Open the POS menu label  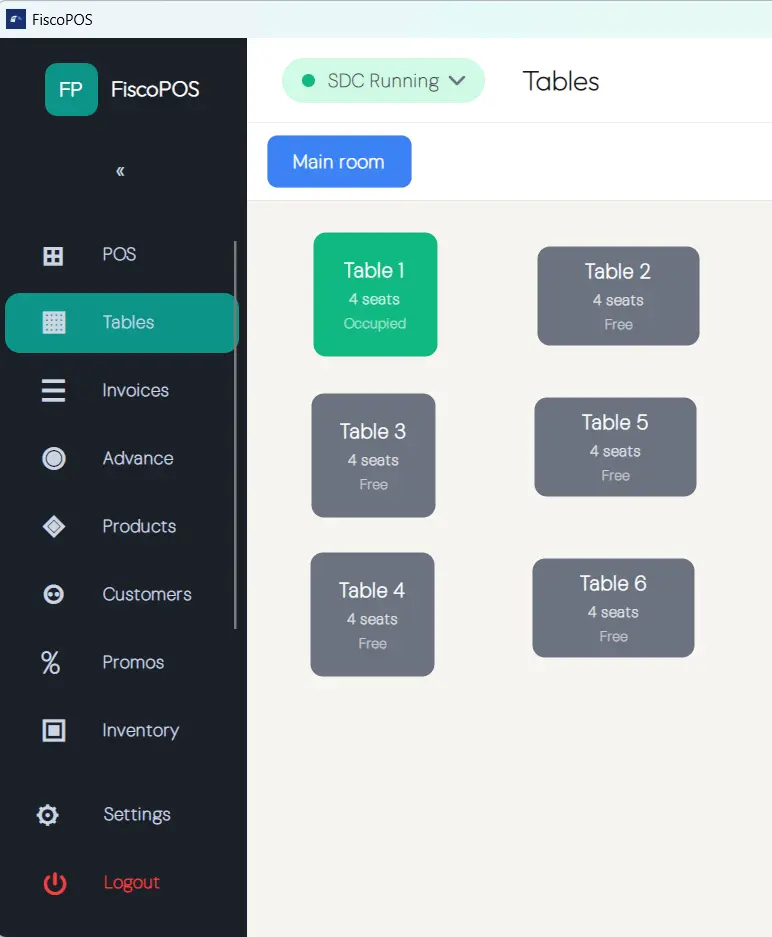point(119,255)
